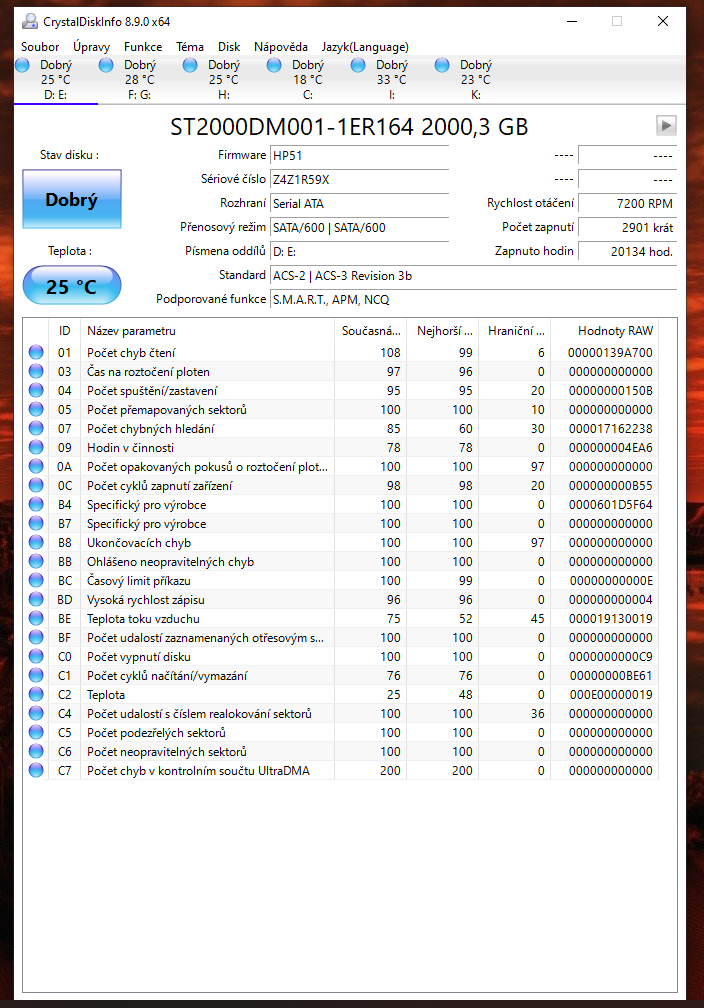The width and height of the screenshot is (704, 1008).
Task: Select the D: E: disk tab
Action: (x=55, y=80)
